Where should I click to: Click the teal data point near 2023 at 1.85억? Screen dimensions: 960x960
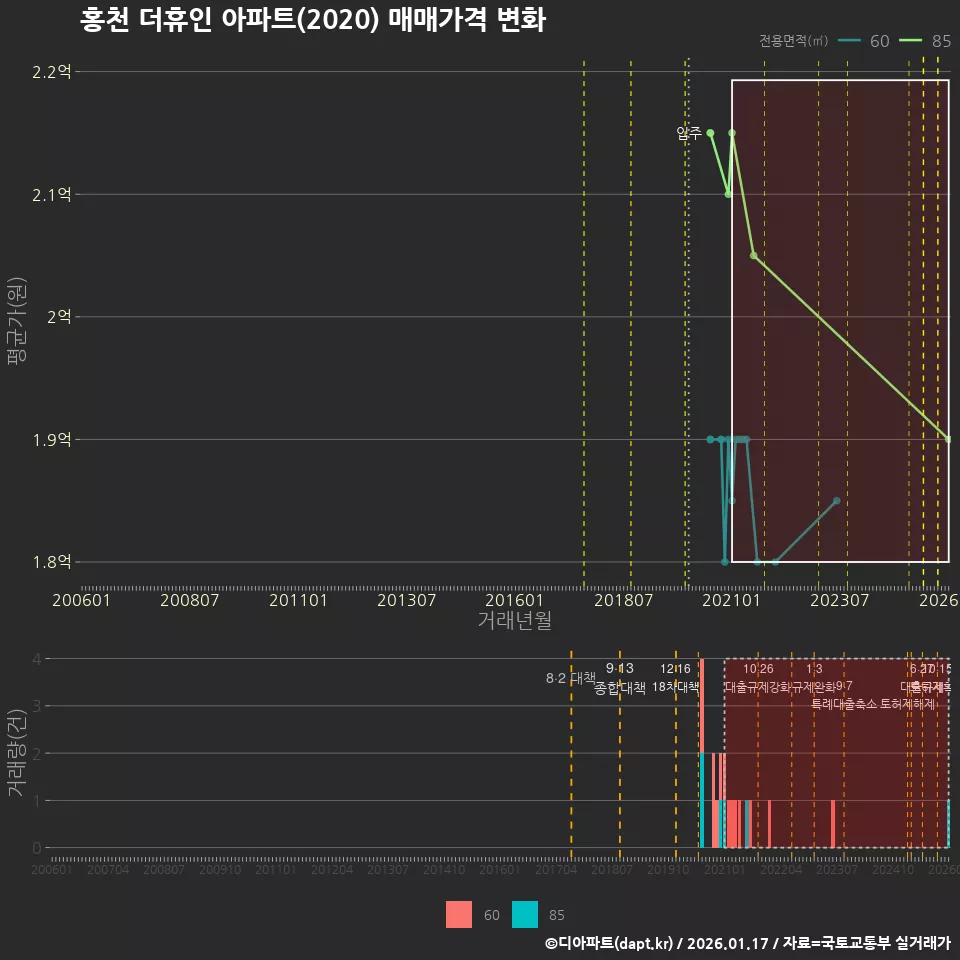click(x=837, y=499)
